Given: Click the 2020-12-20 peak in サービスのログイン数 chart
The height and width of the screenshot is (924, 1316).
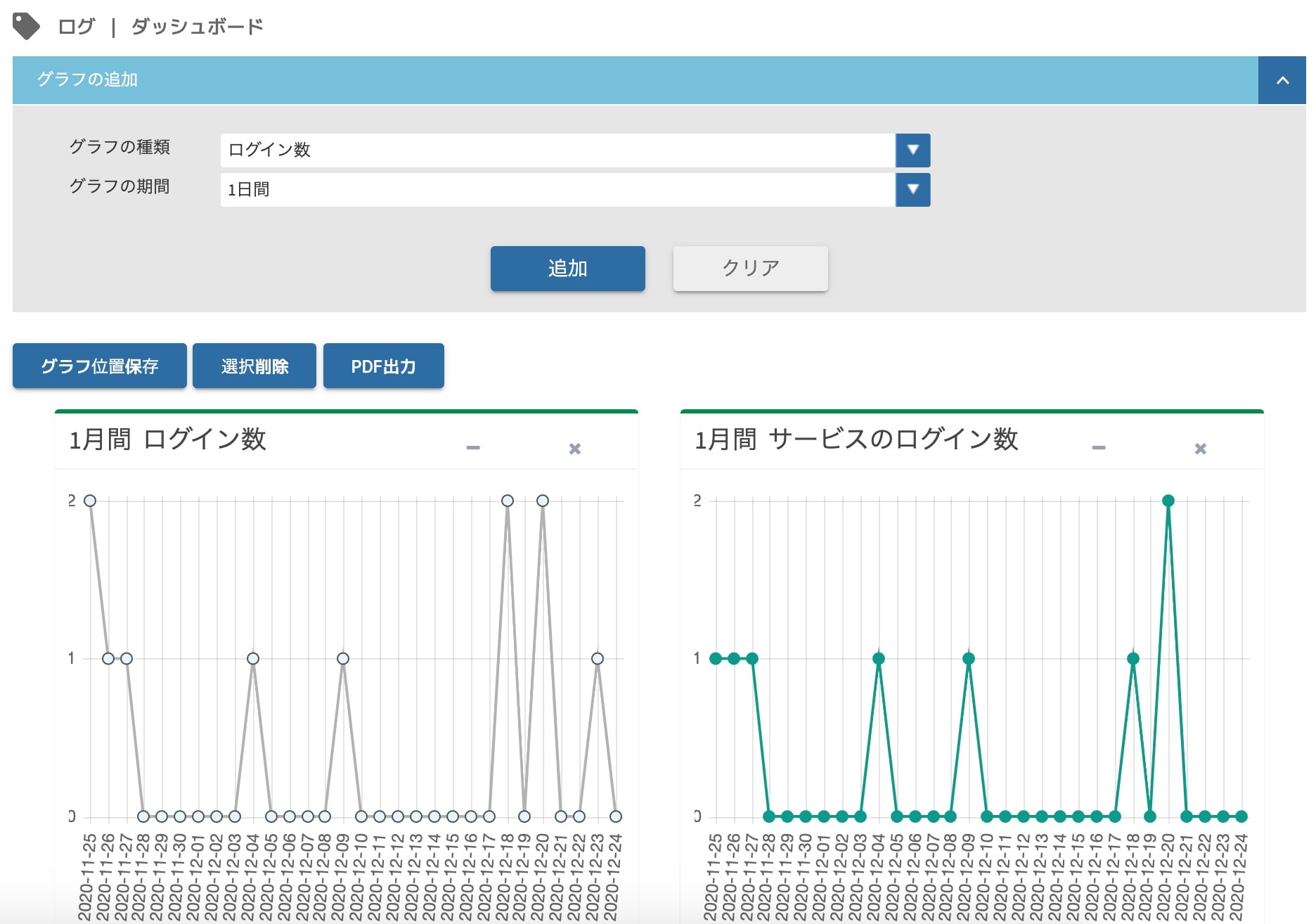Looking at the screenshot, I should tap(1168, 501).
